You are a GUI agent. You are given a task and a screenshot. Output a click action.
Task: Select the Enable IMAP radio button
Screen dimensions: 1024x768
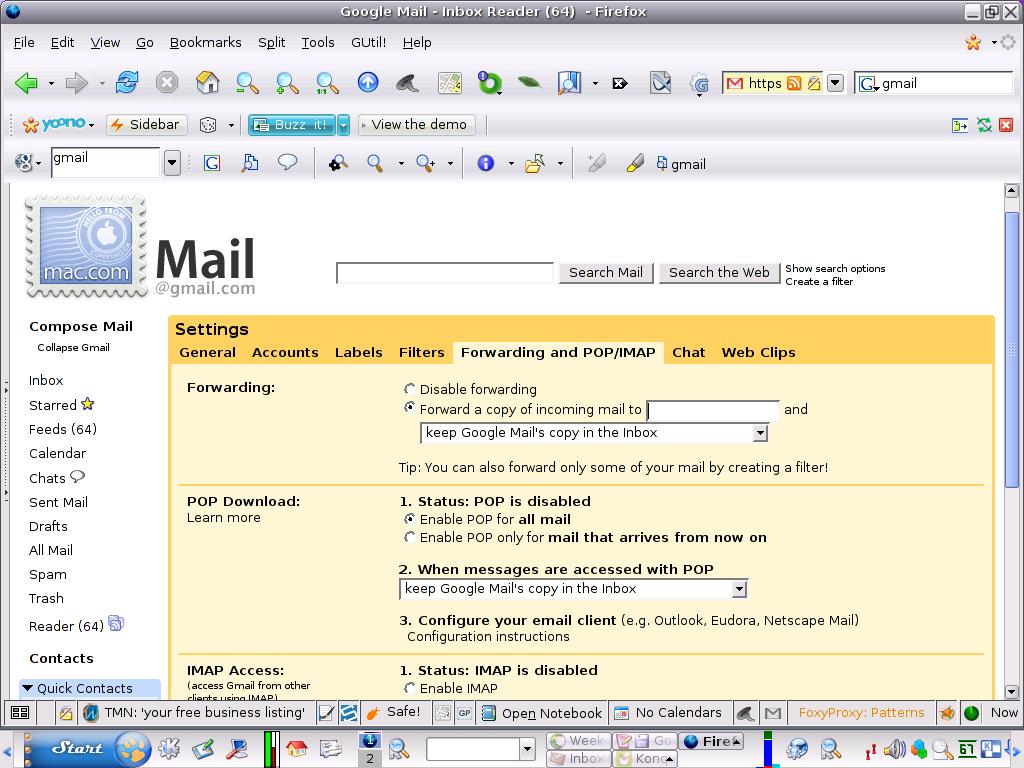tap(409, 688)
